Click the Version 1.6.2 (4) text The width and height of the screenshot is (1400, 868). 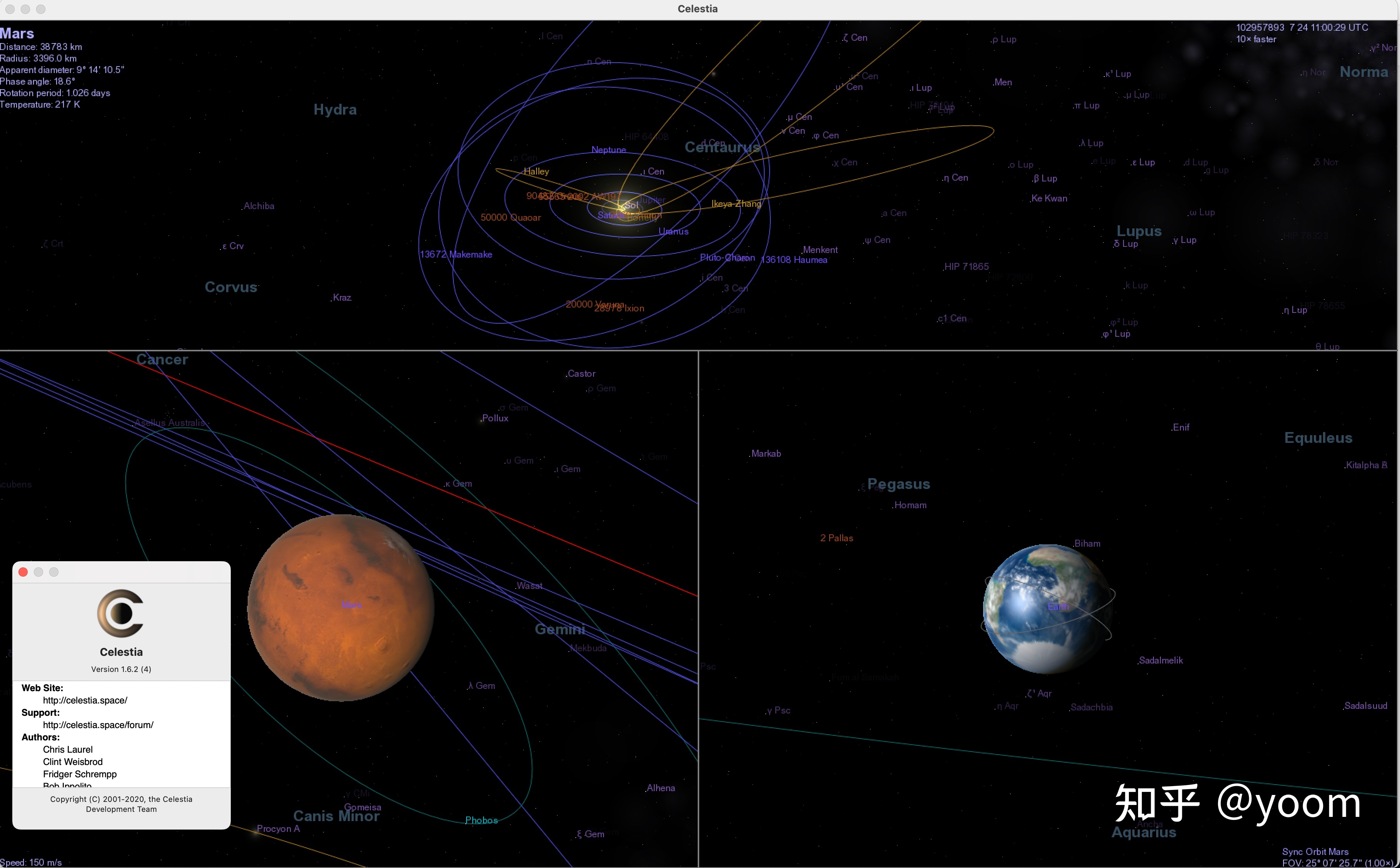click(121, 669)
